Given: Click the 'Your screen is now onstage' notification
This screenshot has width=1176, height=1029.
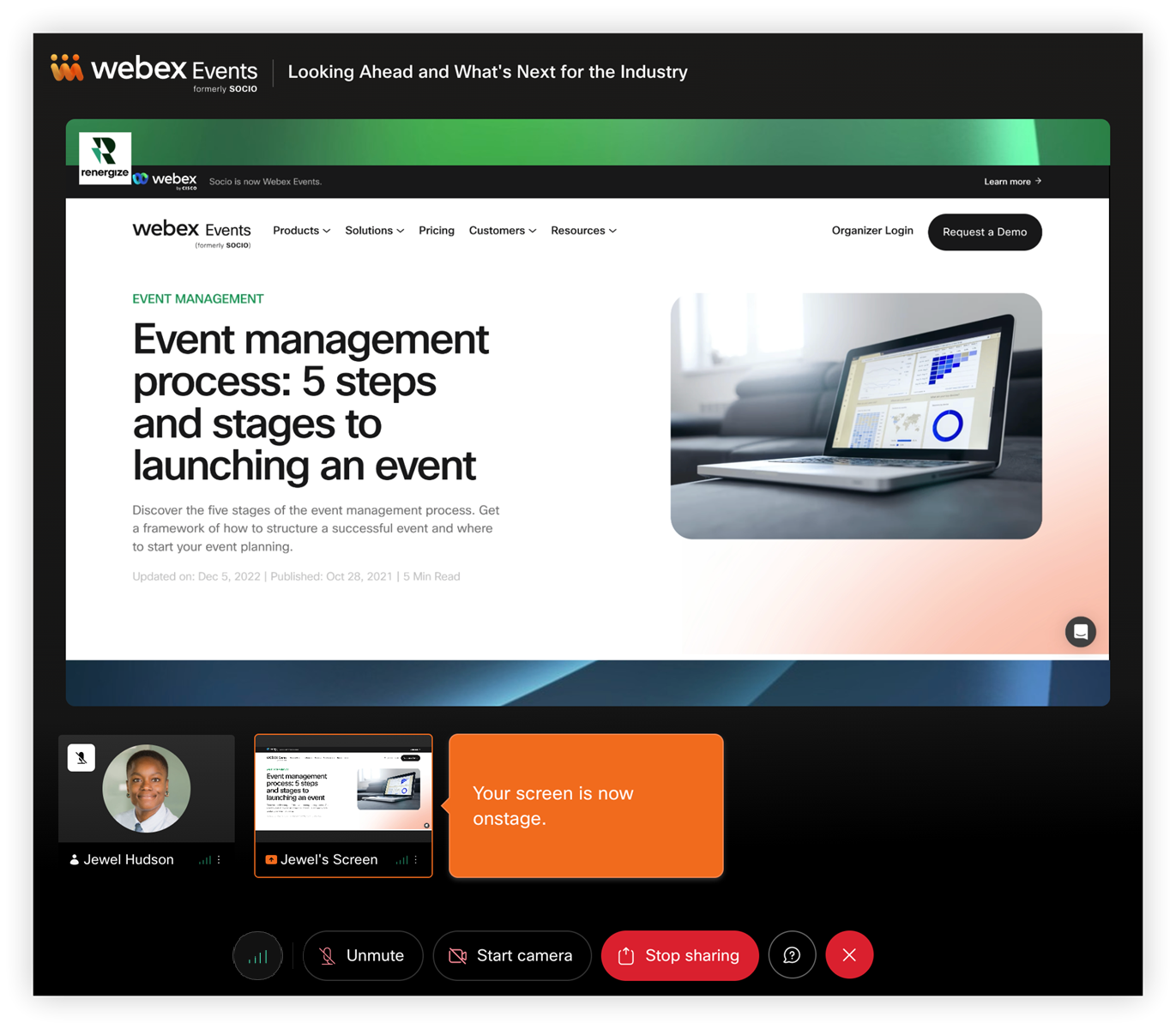Looking at the screenshot, I should click(586, 806).
